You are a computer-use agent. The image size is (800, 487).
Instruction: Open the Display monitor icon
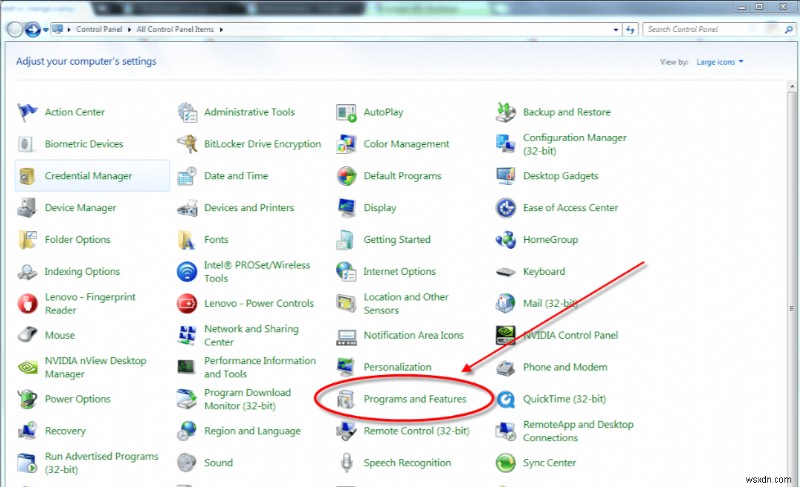(x=346, y=208)
